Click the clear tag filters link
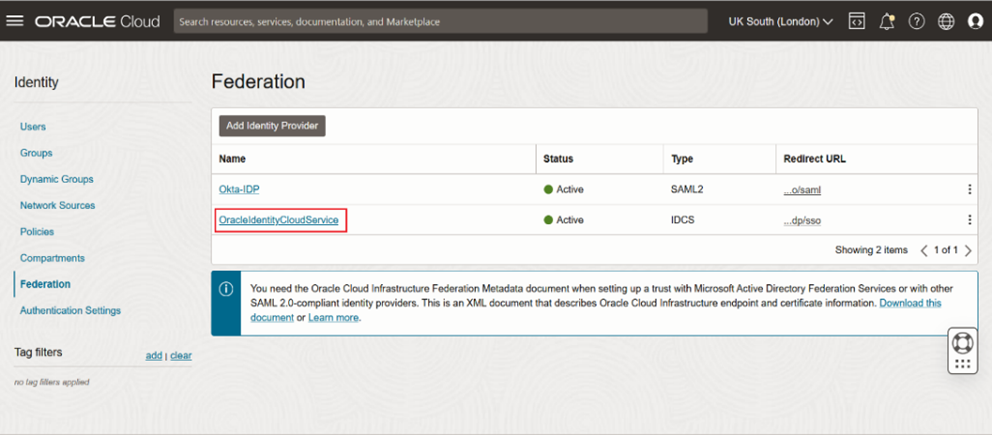 [181, 355]
